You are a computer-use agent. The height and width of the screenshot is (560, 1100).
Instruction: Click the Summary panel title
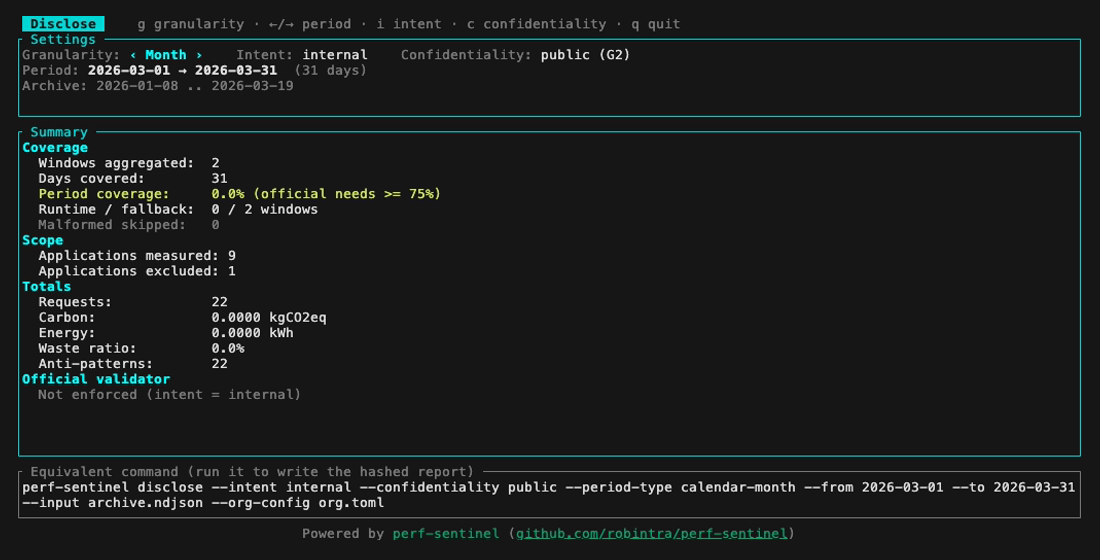59,132
